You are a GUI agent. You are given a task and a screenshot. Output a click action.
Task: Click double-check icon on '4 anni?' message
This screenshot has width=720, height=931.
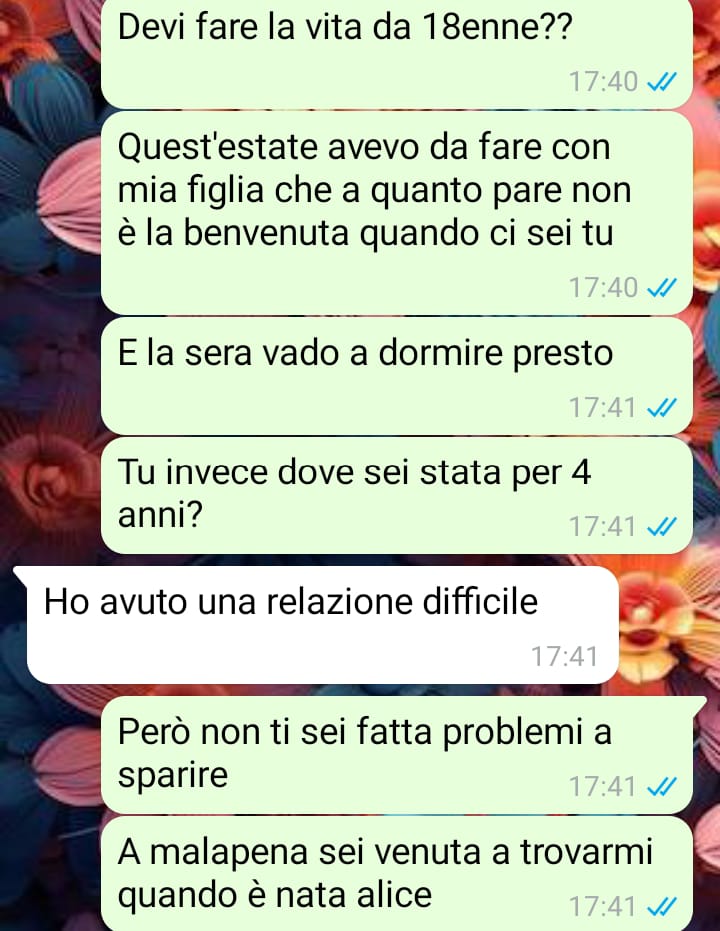point(661,527)
